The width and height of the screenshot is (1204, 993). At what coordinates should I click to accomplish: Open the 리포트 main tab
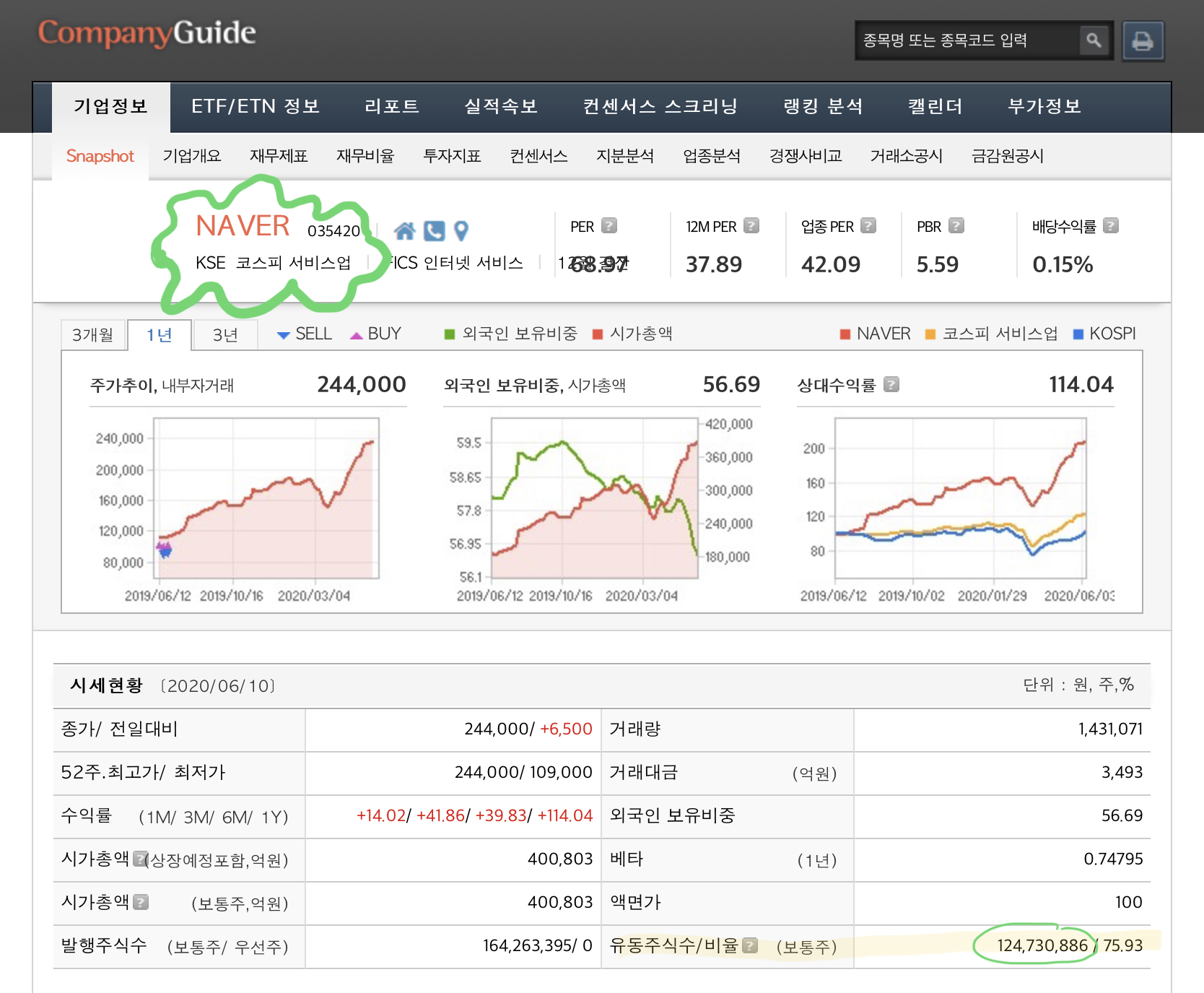pyautogui.click(x=392, y=107)
